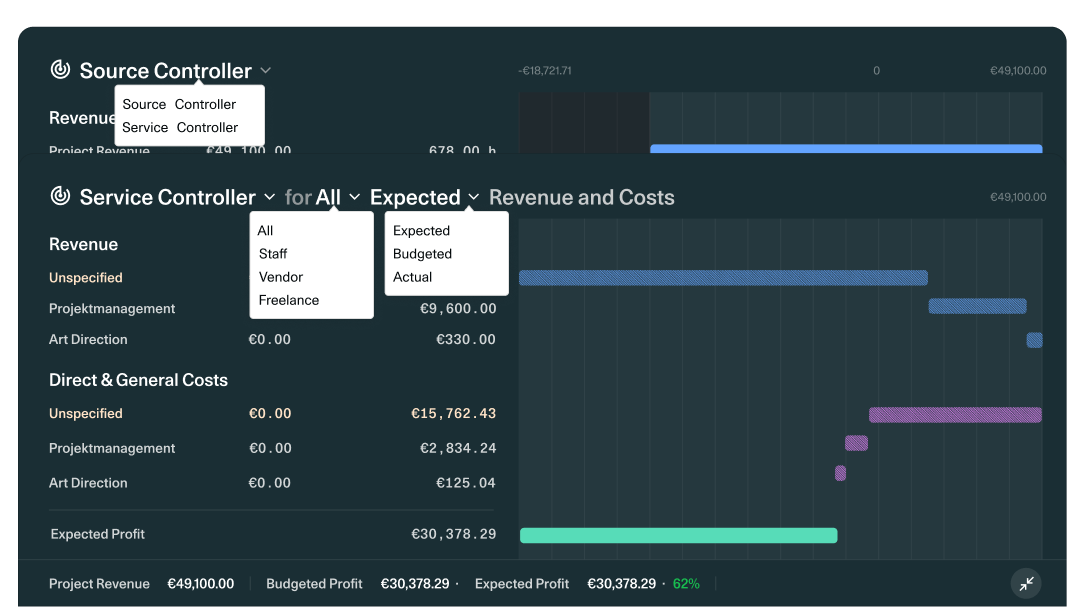Click the €2,834.24 cost value

click(458, 448)
